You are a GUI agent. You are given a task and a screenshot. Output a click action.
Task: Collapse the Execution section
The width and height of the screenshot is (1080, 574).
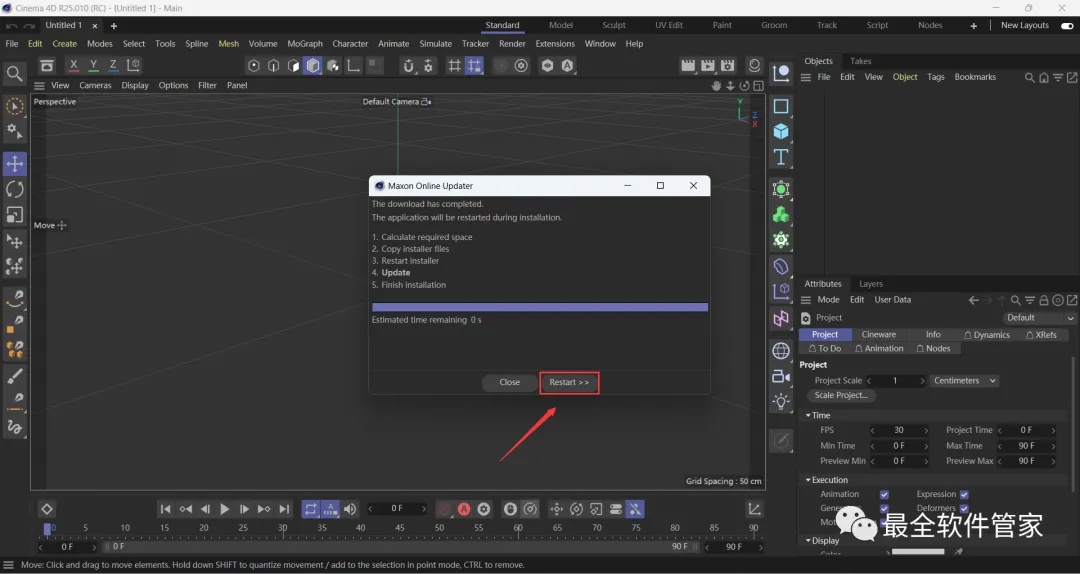click(x=809, y=480)
